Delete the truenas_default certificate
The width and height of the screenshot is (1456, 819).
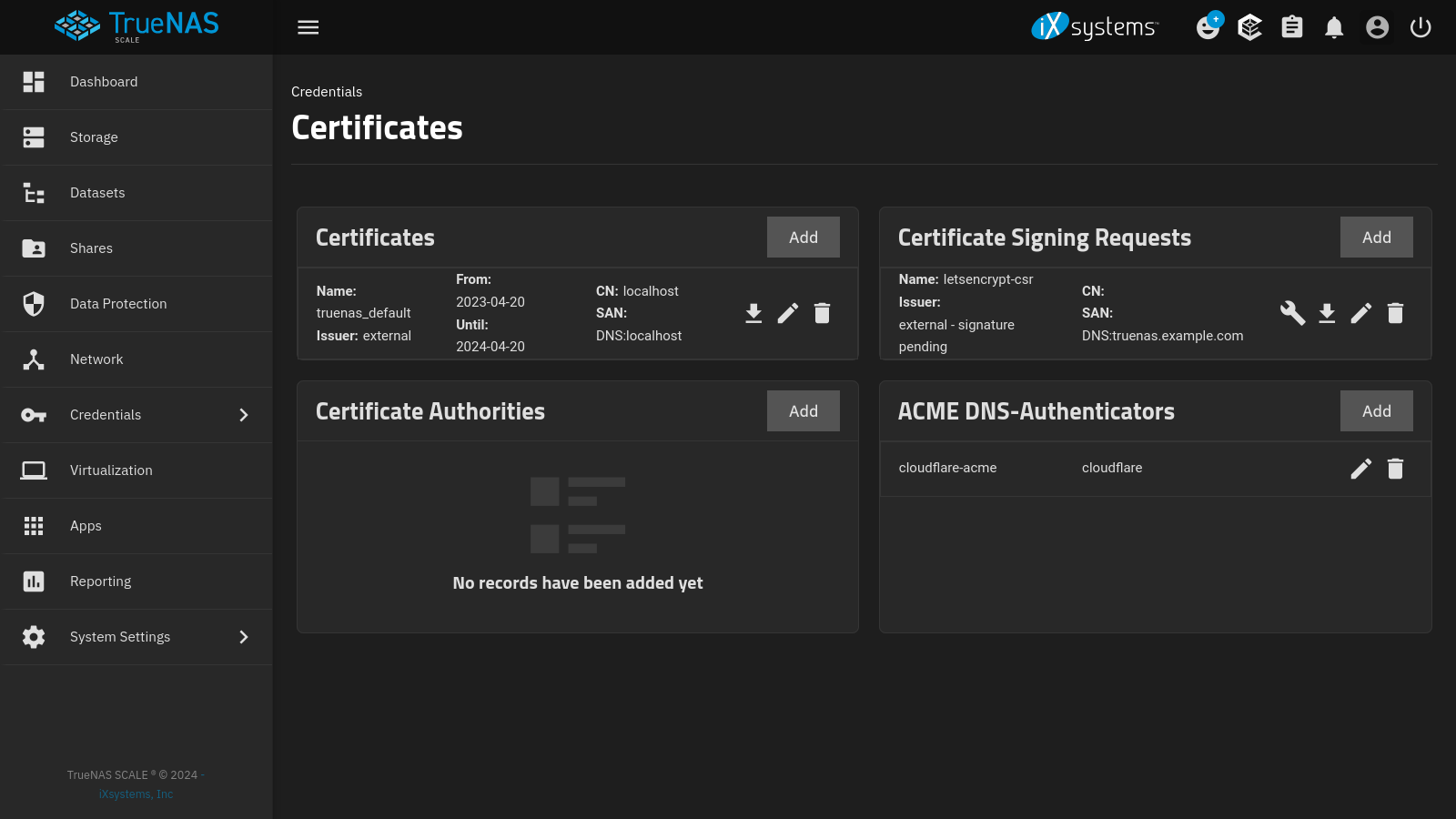point(822,313)
